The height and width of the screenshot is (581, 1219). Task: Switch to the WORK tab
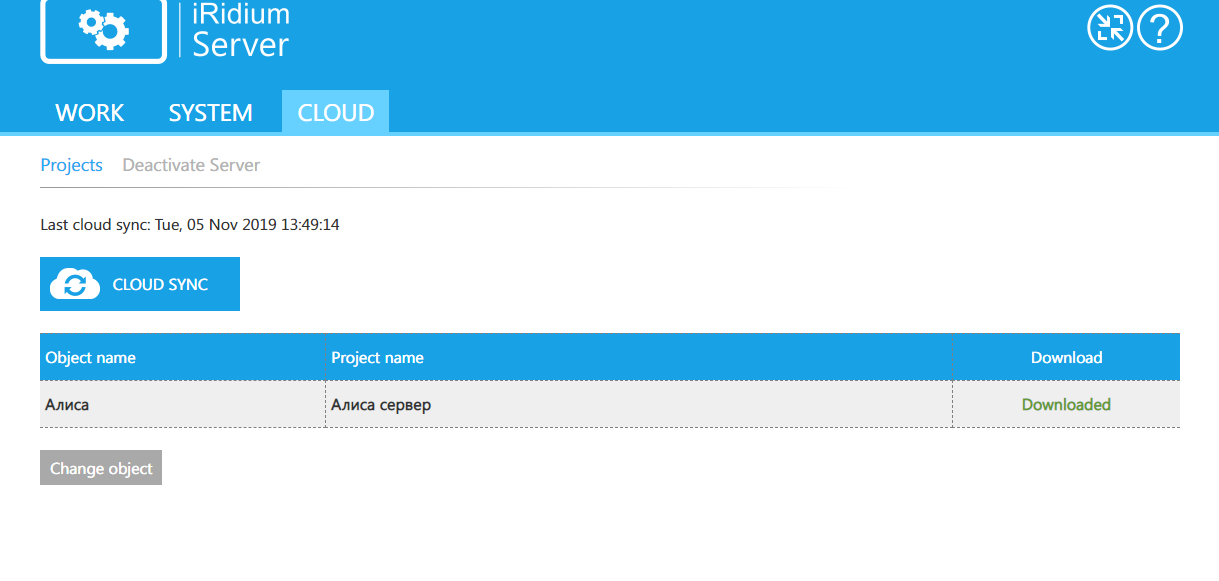(90, 113)
